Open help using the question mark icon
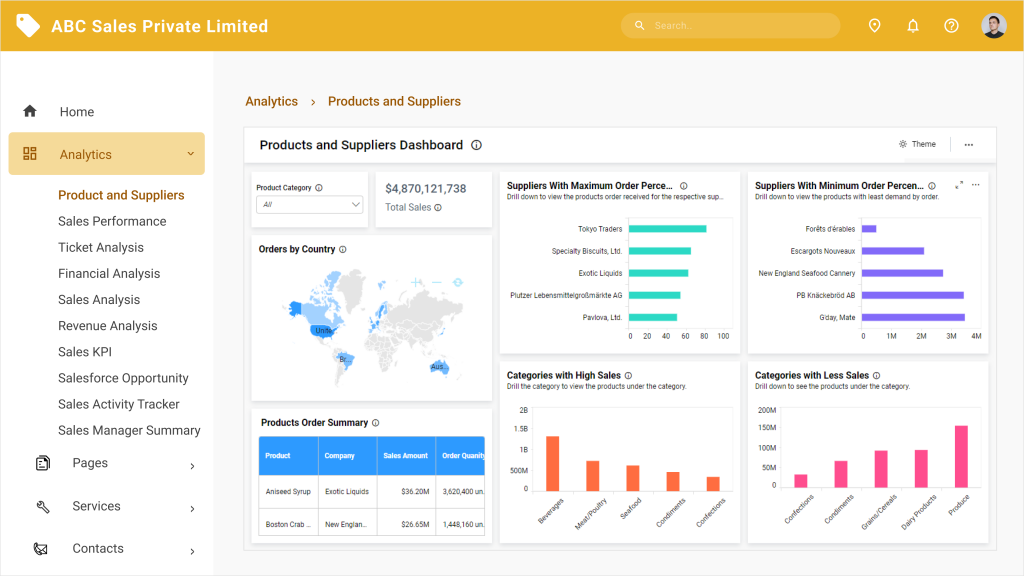The image size is (1024, 576). point(950,25)
